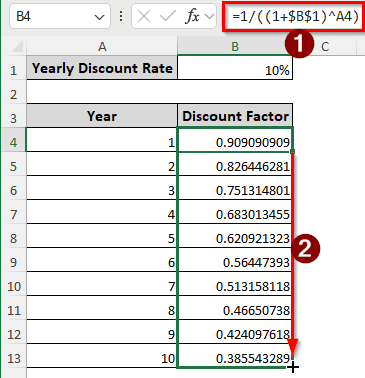Image resolution: width=365 pixels, height=378 pixels.
Task: Click the 10% cell
Action: [x=235, y=68]
